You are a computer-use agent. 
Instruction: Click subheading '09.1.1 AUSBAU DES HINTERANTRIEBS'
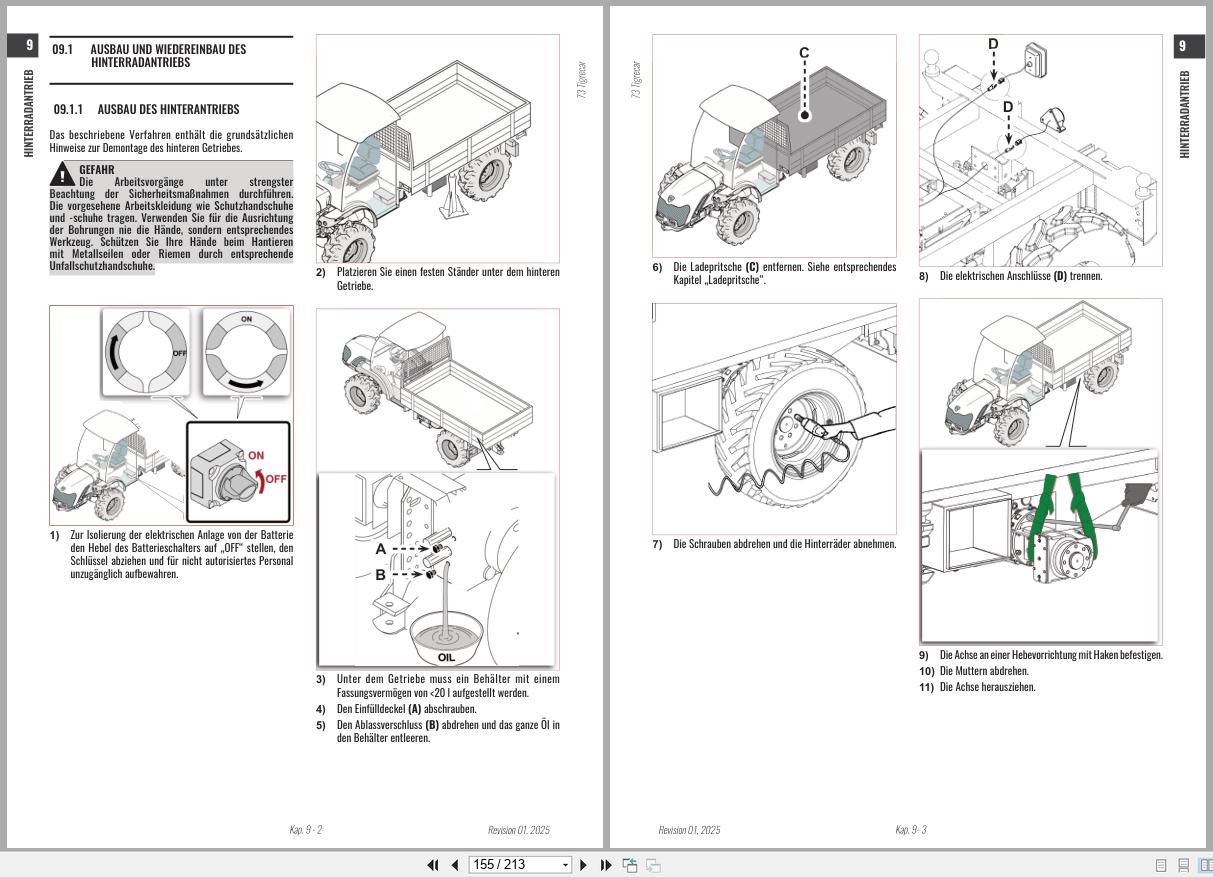click(x=146, y=109)
